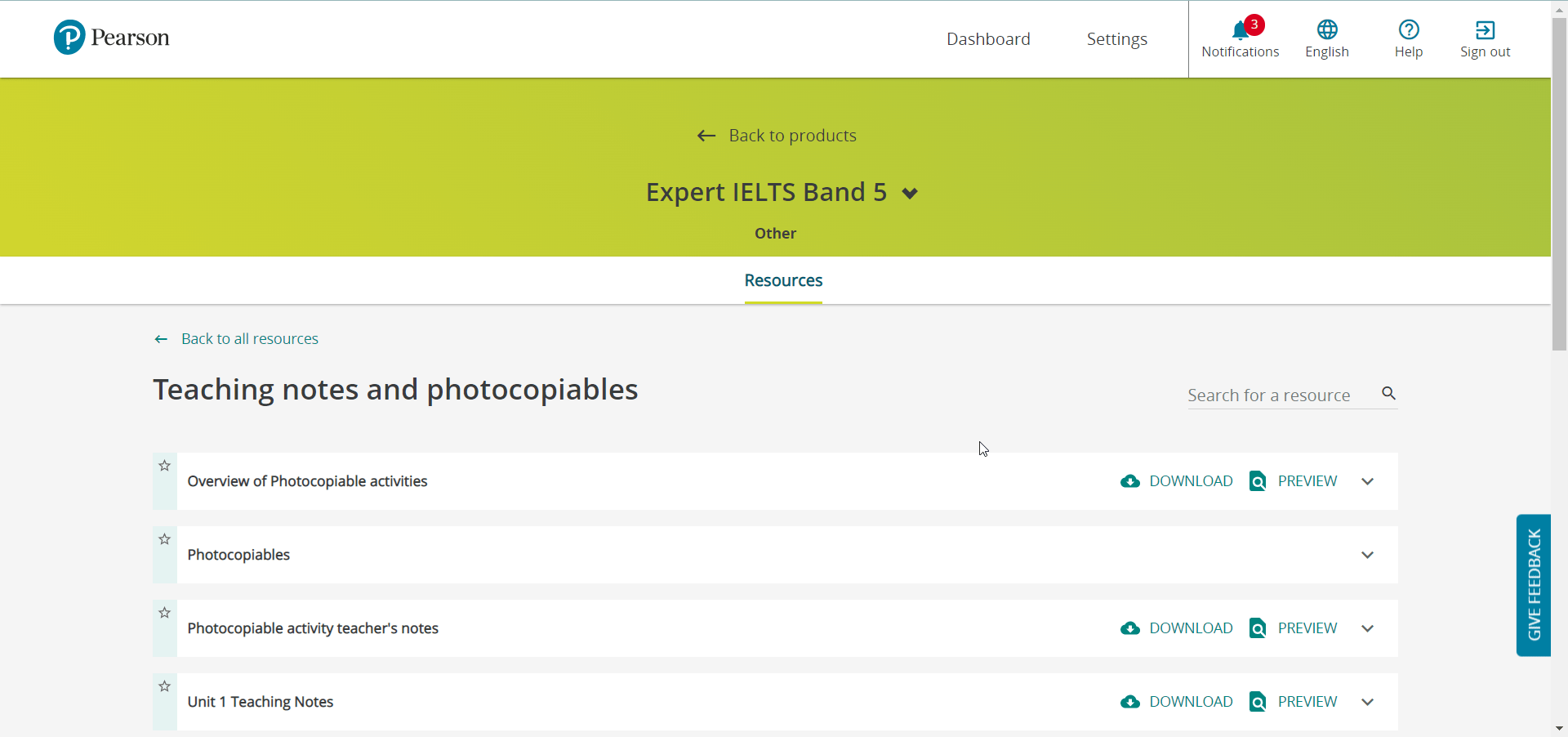Switch to the Resources tab
The width and height of the screenshot is (1568, 737).
[x=782, y=280]
